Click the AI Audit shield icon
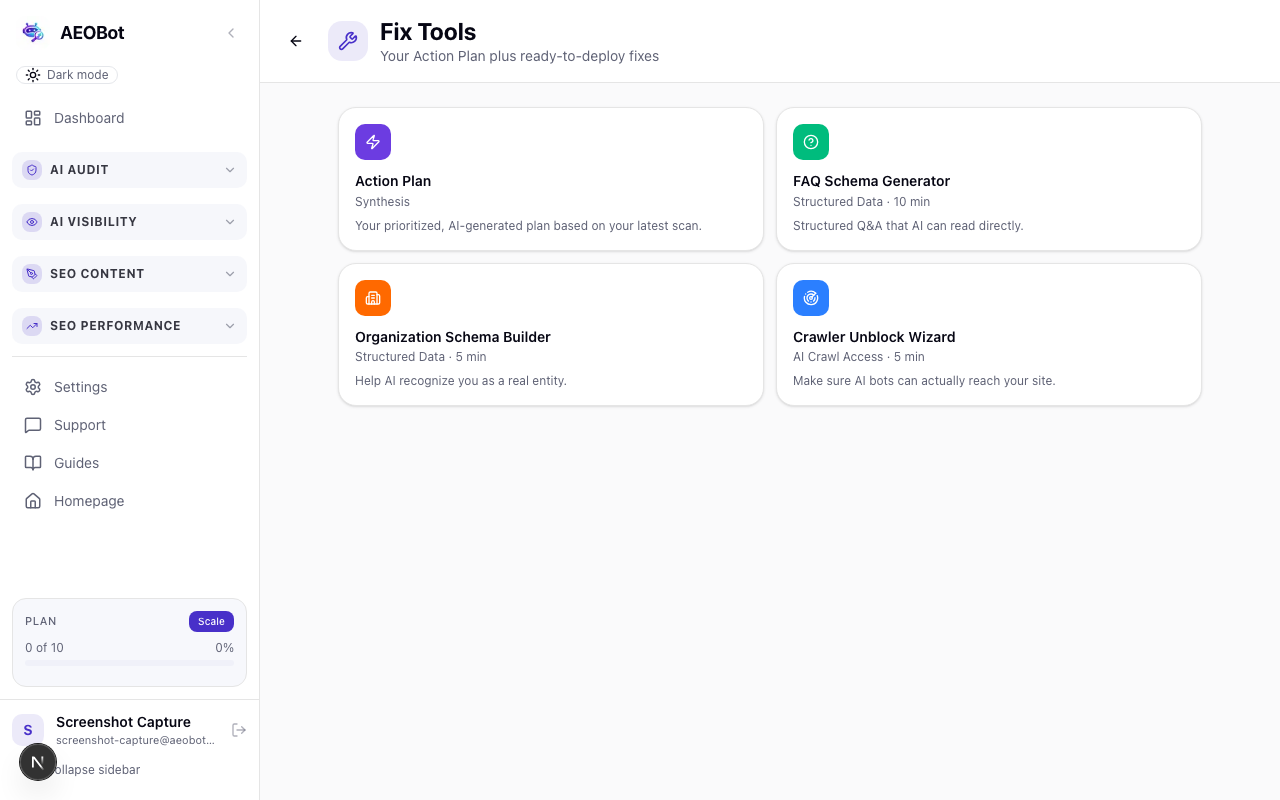Viewport: 1280px width, 800px height. pyautogui.click(x=32, y=170)
